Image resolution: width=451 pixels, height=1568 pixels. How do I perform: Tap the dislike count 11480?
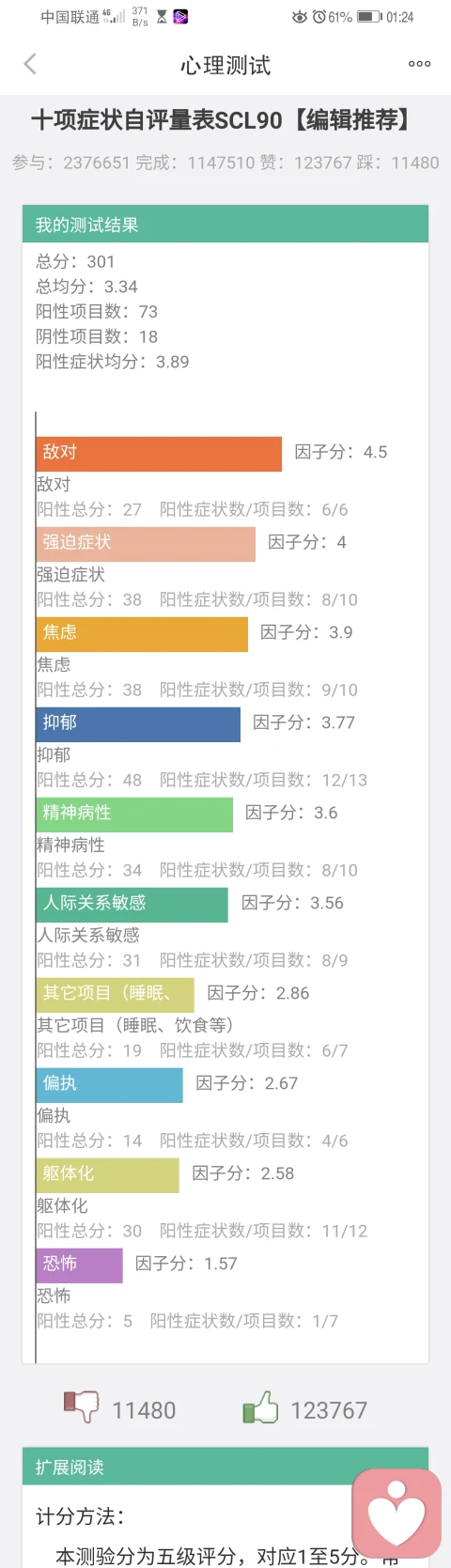click(144, 1410)
